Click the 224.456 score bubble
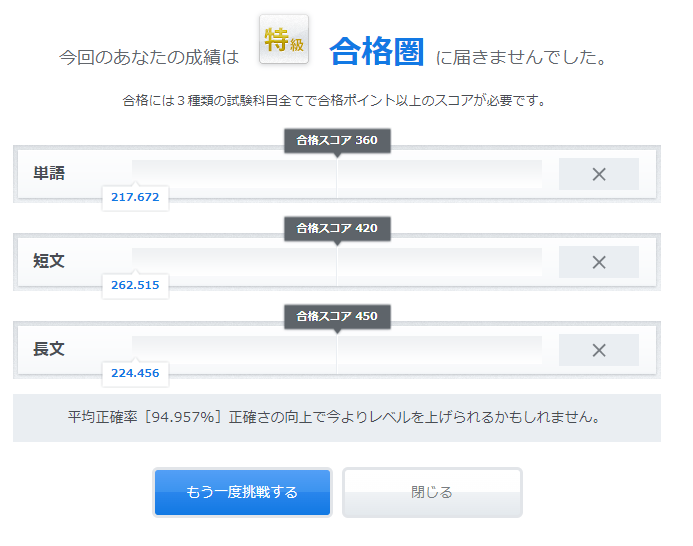 point(135,373)
